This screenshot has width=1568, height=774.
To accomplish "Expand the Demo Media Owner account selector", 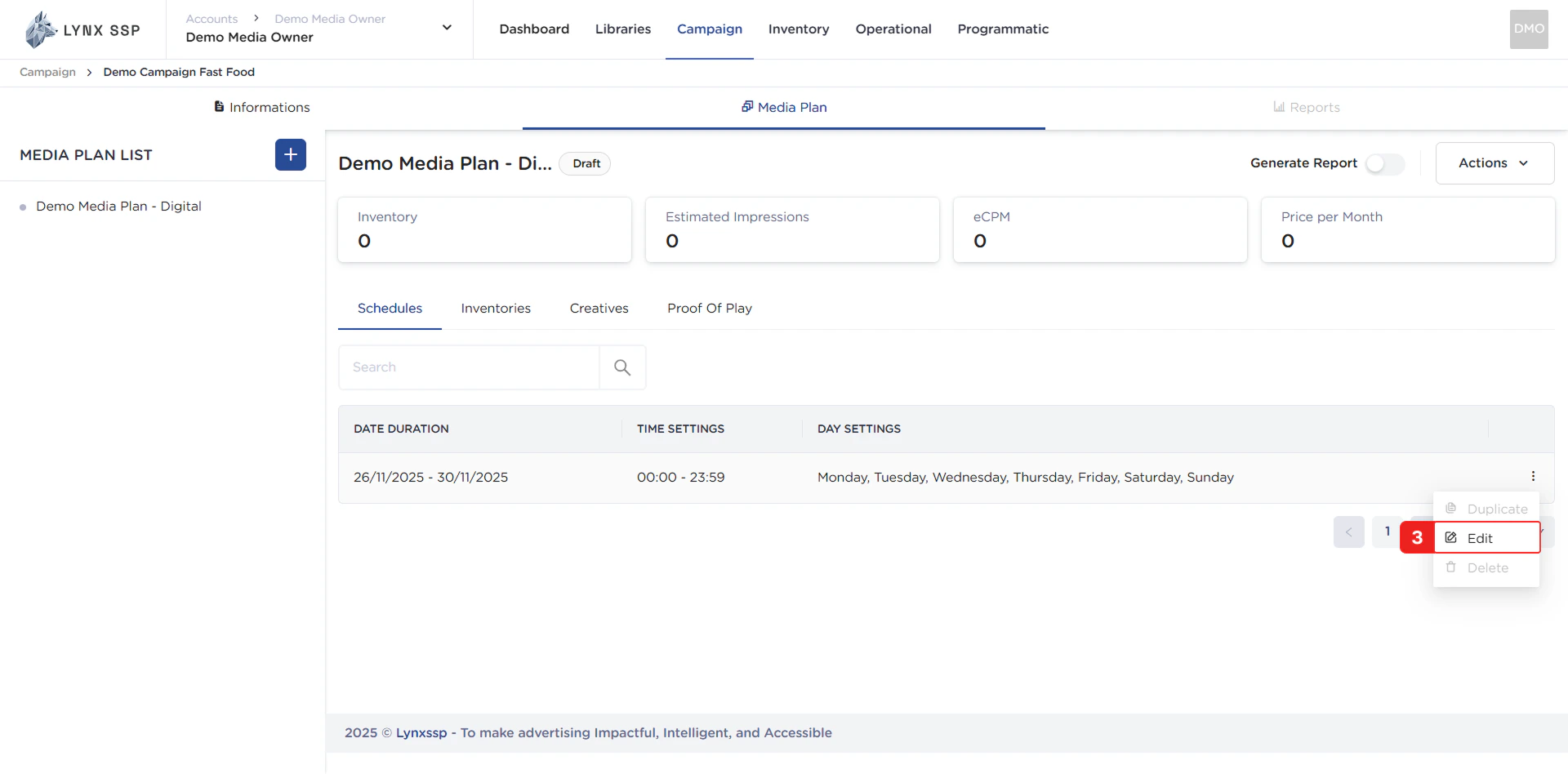I will tap(447, 28).
